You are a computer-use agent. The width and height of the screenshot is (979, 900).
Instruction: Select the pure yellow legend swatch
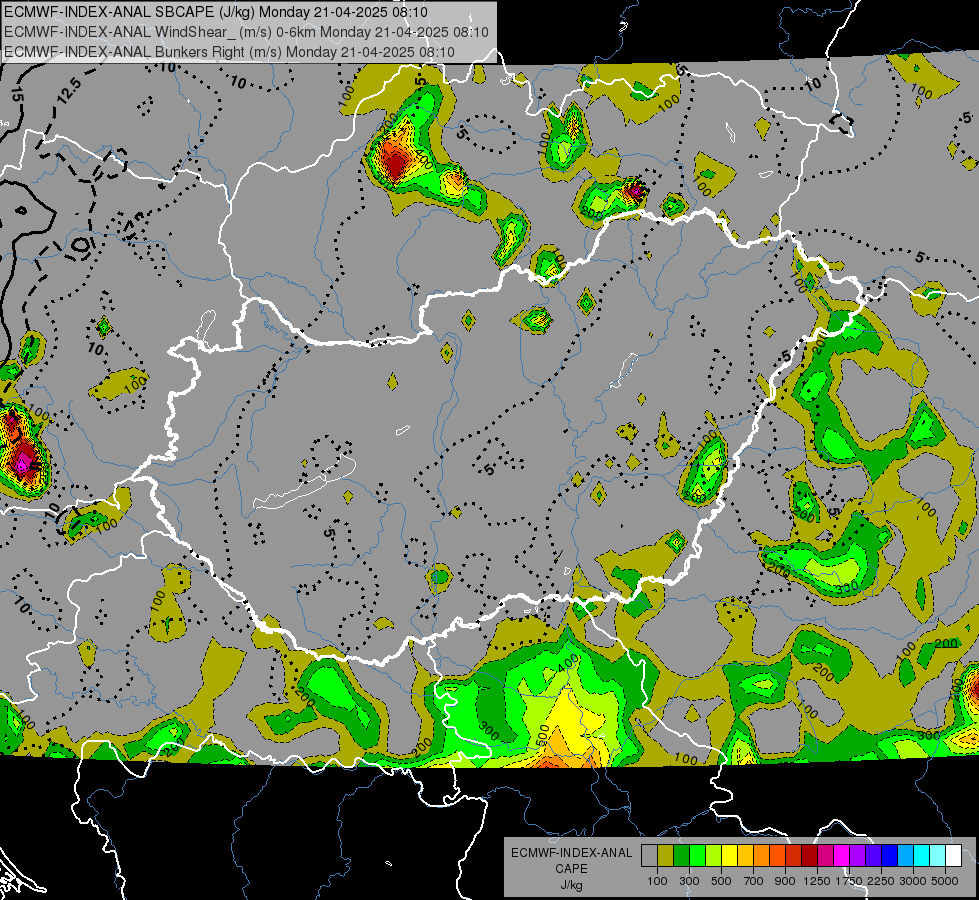tap(729, 856)
